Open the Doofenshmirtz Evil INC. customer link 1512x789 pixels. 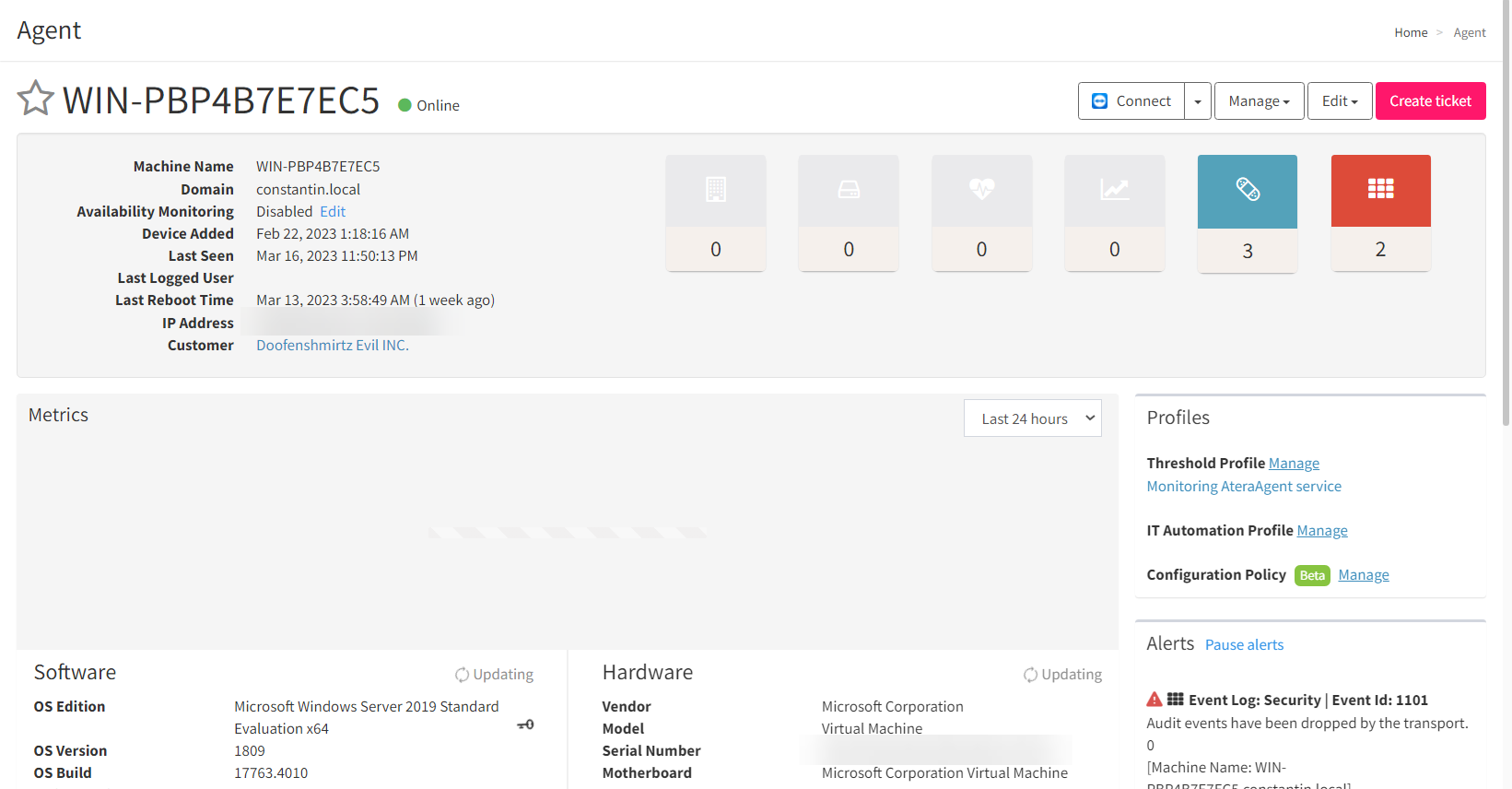332,346
